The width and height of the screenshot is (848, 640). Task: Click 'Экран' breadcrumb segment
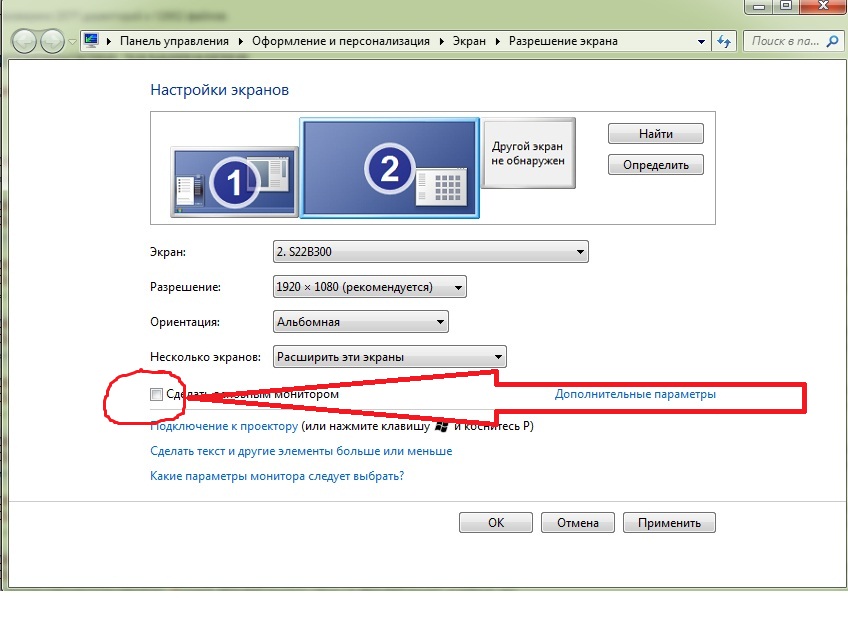click(x=469, y=41)
